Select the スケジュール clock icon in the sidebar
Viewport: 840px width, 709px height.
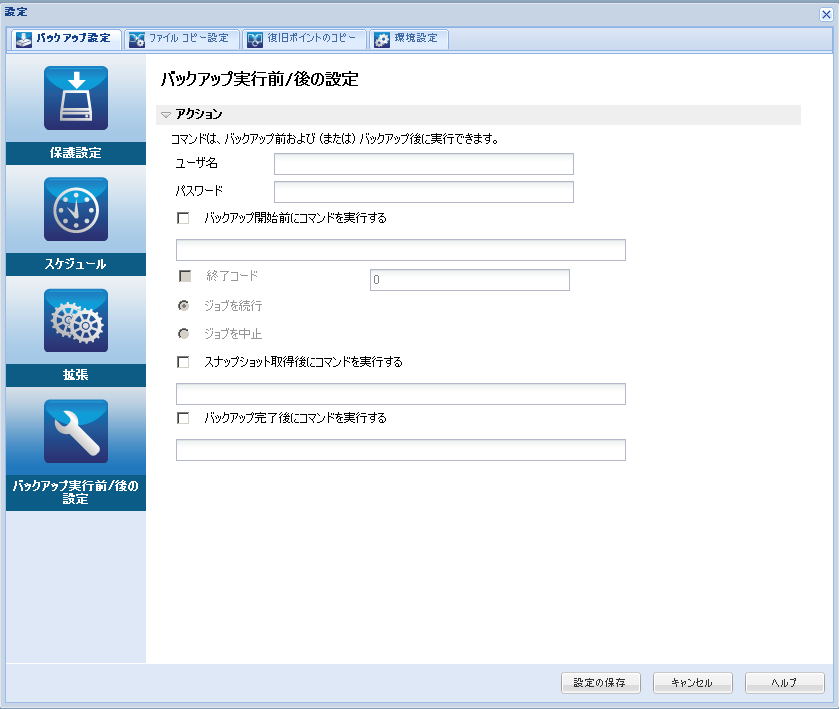click(75, 210)
